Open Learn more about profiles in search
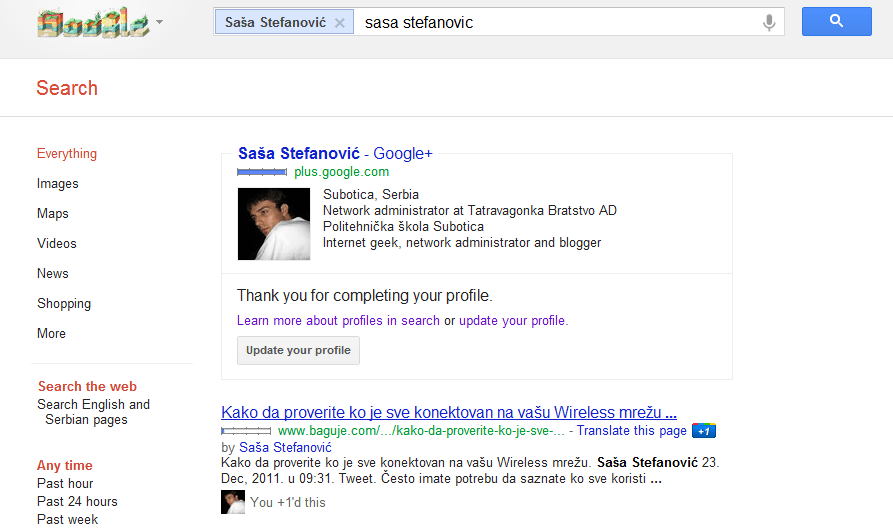 click(x=338, y=321)
